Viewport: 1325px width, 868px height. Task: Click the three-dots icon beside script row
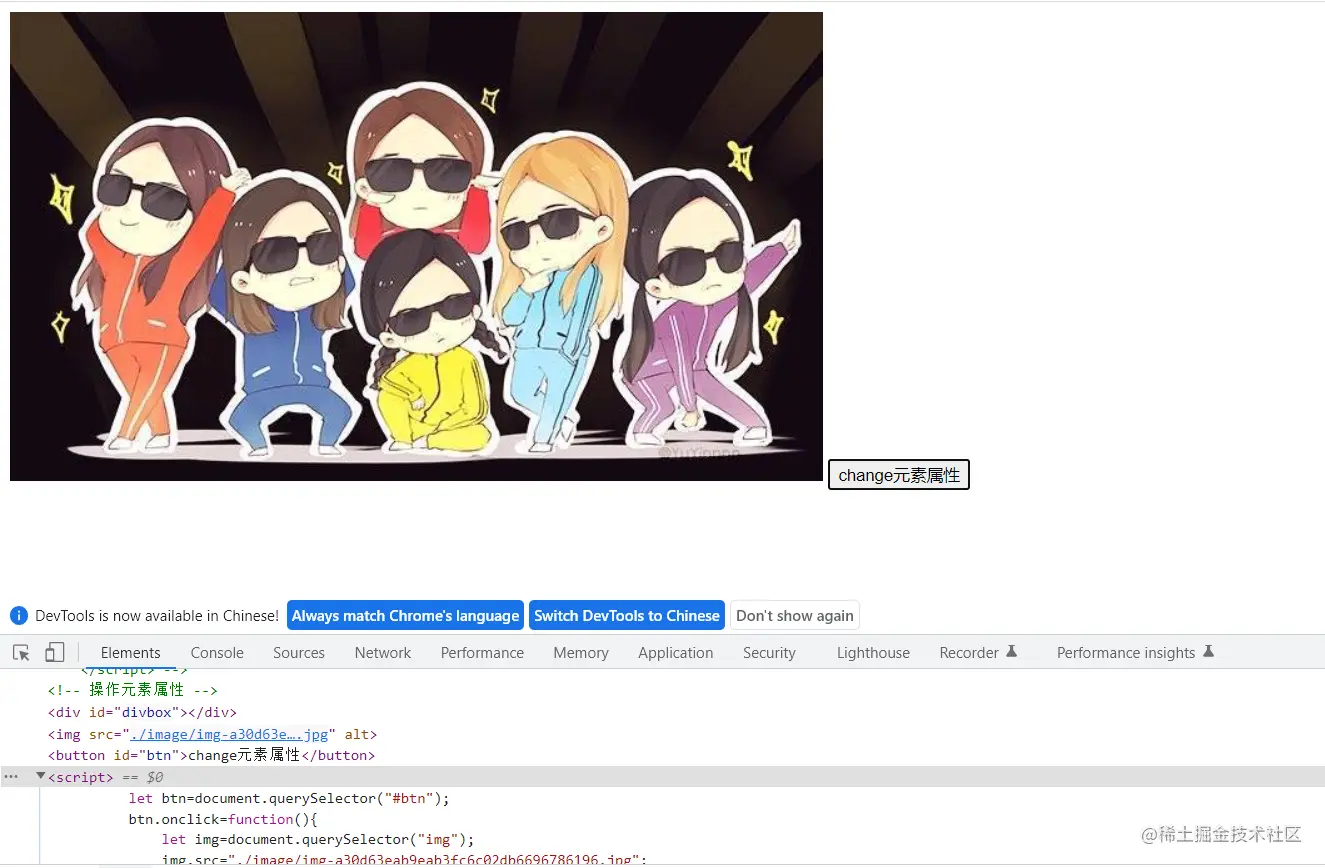[x=11, y=777]
